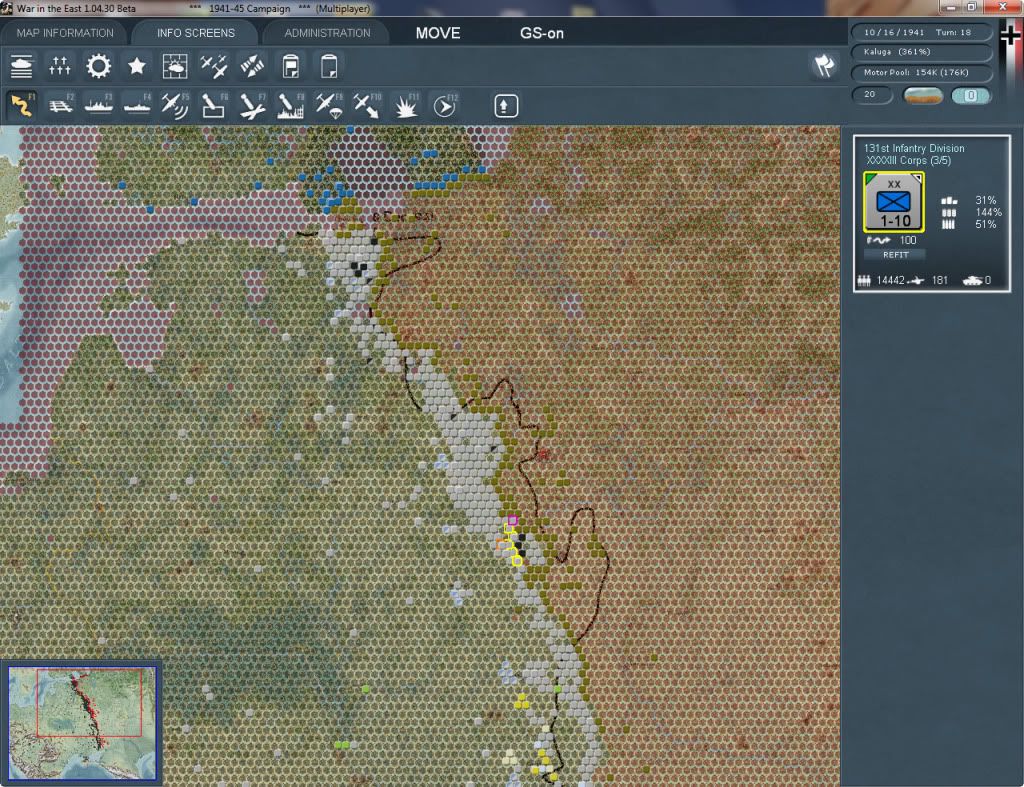1024x787 pixels.
Task: Open the commander's report clipboard icon
Action: [x=291, y=66]
